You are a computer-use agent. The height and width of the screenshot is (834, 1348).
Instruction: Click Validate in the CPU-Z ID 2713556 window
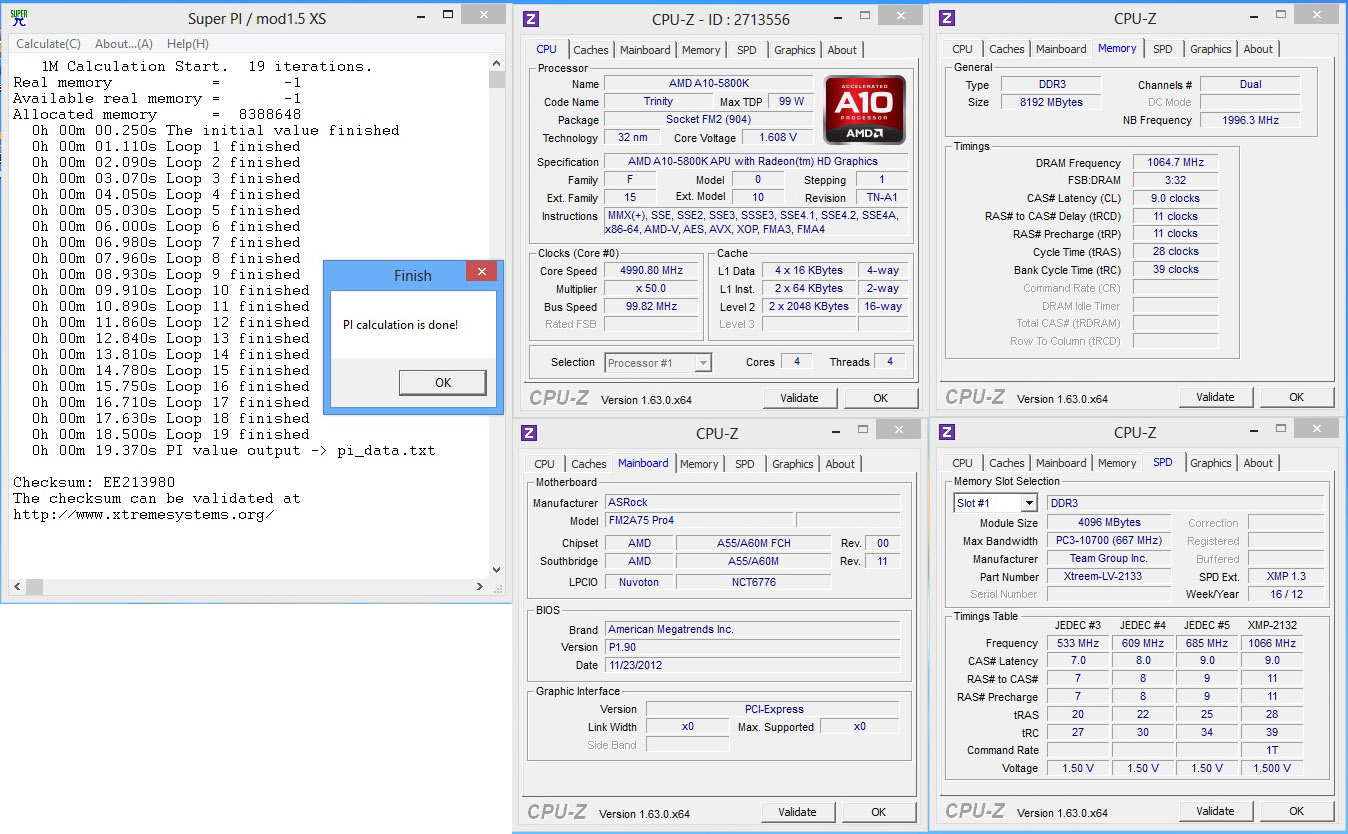click(799, 398)
